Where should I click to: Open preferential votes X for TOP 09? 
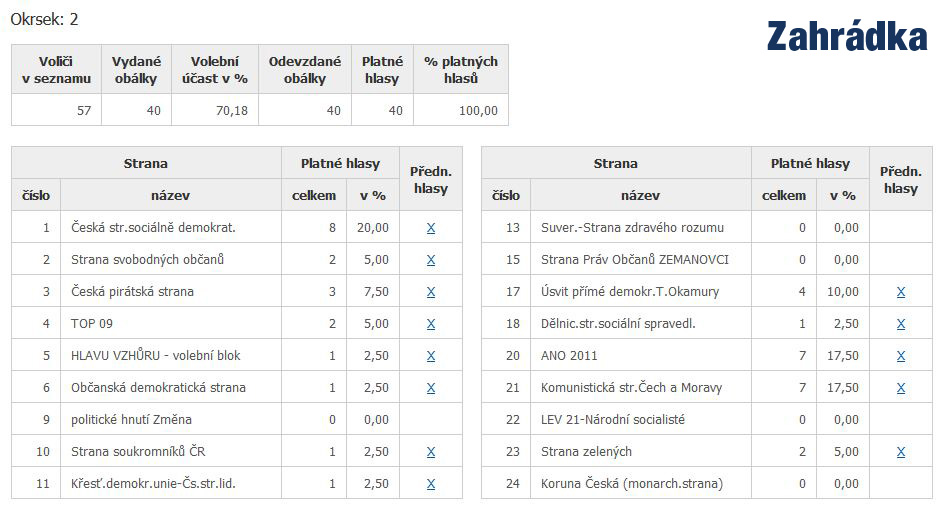pos(431,324)
